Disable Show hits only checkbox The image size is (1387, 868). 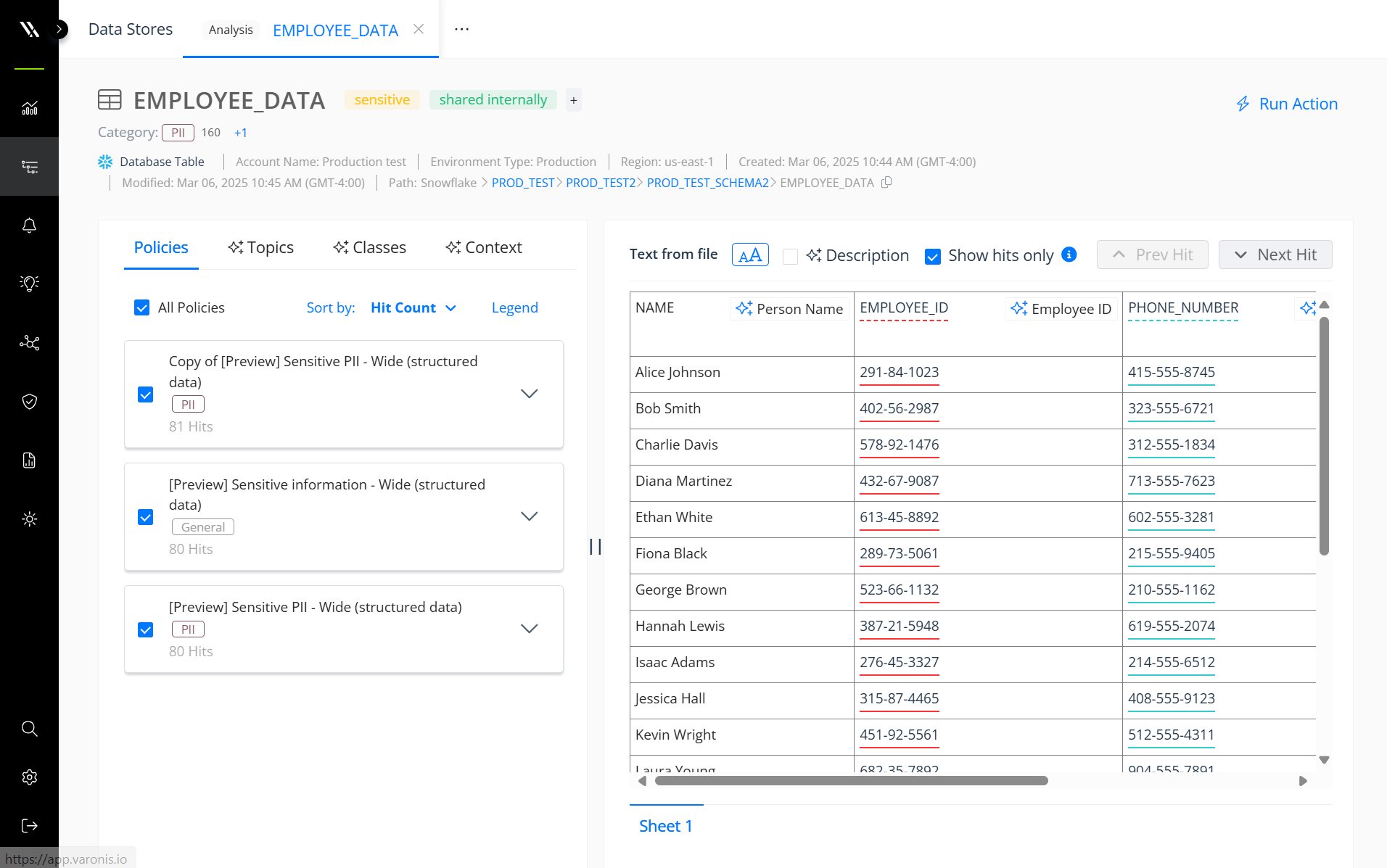point(933,256)
